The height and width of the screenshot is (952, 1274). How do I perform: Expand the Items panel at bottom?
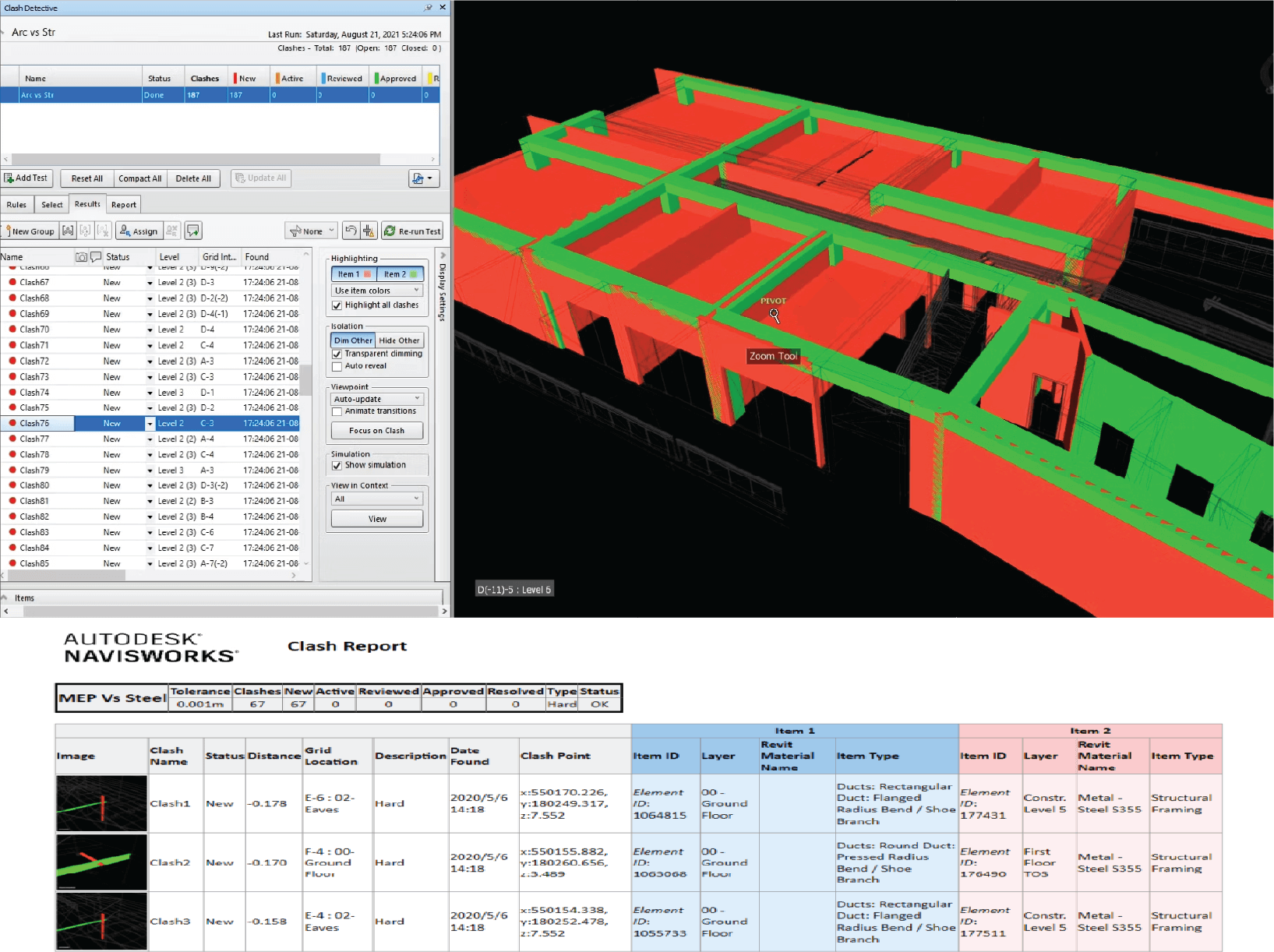tap(5, 598)
